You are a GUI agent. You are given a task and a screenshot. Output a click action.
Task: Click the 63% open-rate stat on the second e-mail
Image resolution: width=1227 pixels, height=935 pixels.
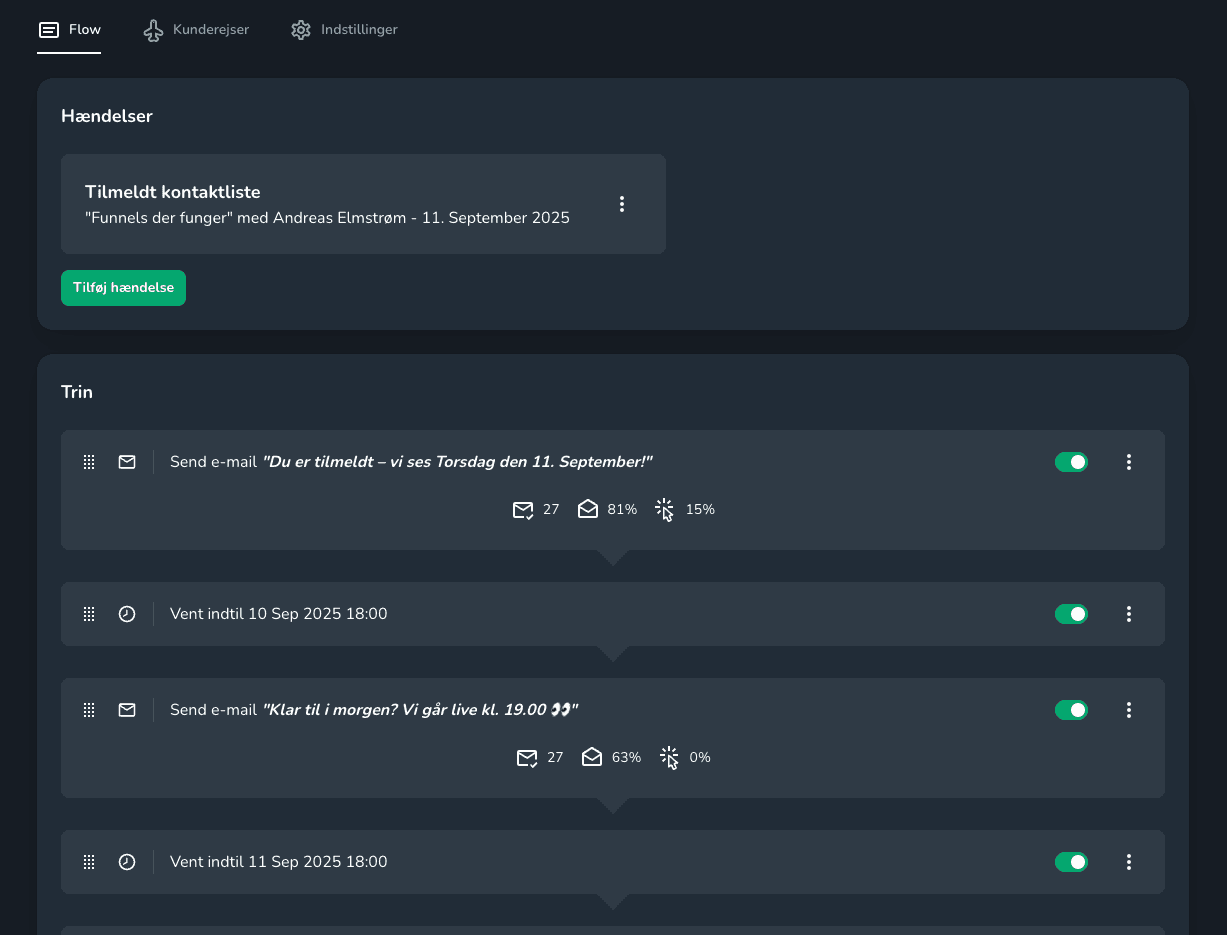click(x=627, y=757)
